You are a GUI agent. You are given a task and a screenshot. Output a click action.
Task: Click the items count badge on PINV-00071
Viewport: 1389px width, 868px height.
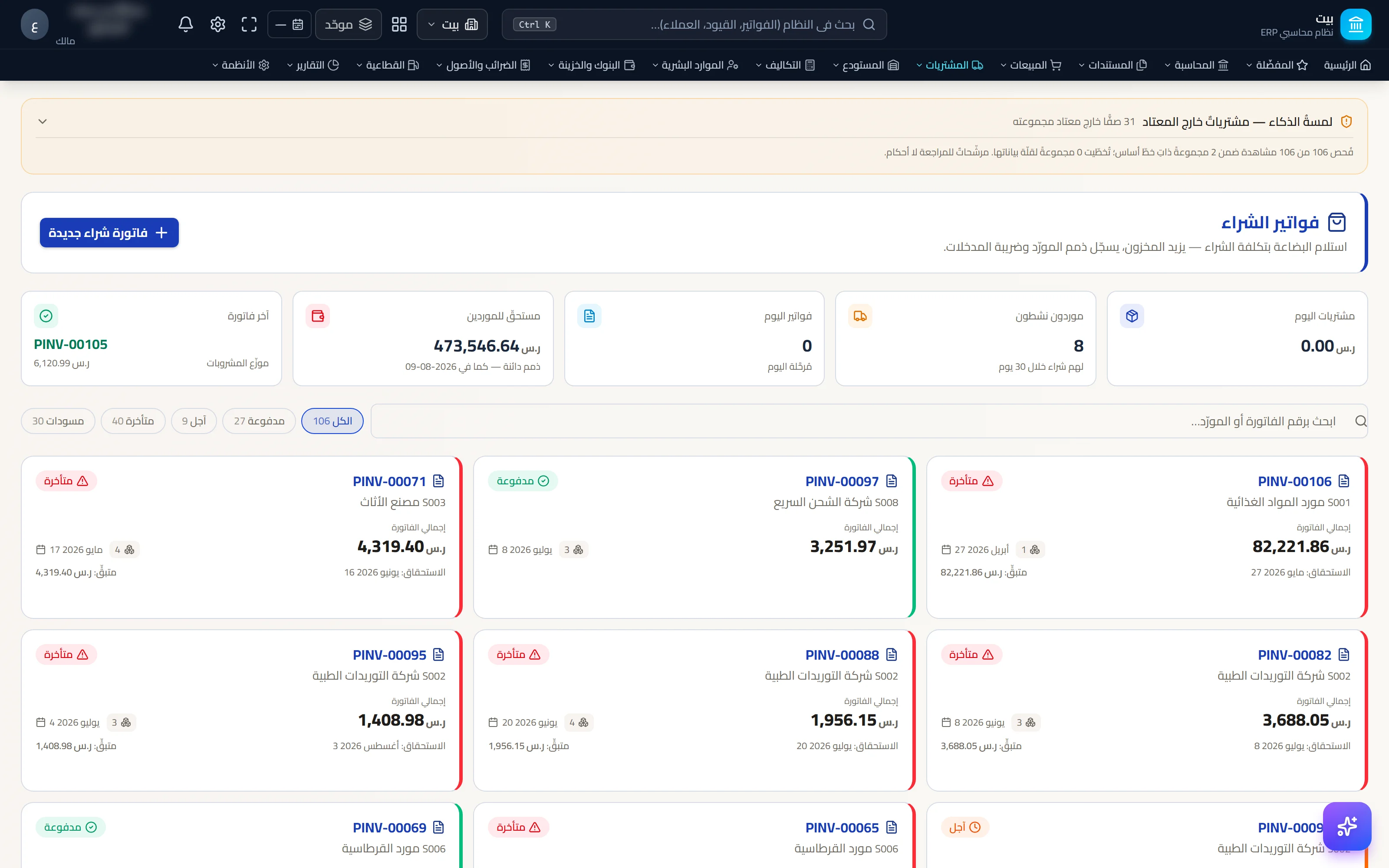point(124,550)
